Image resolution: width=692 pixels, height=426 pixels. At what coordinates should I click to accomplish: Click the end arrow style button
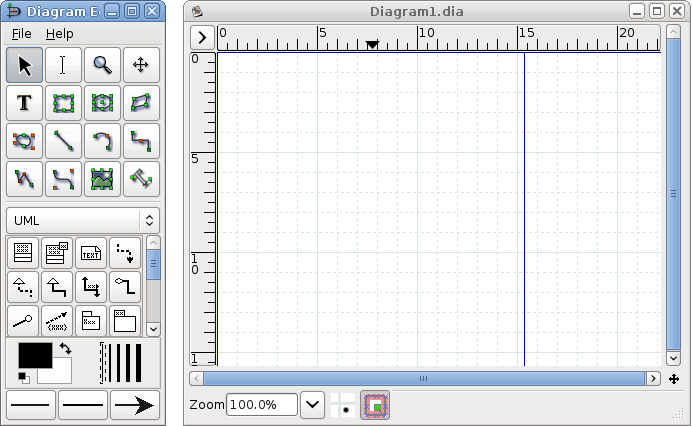[135, 404]
